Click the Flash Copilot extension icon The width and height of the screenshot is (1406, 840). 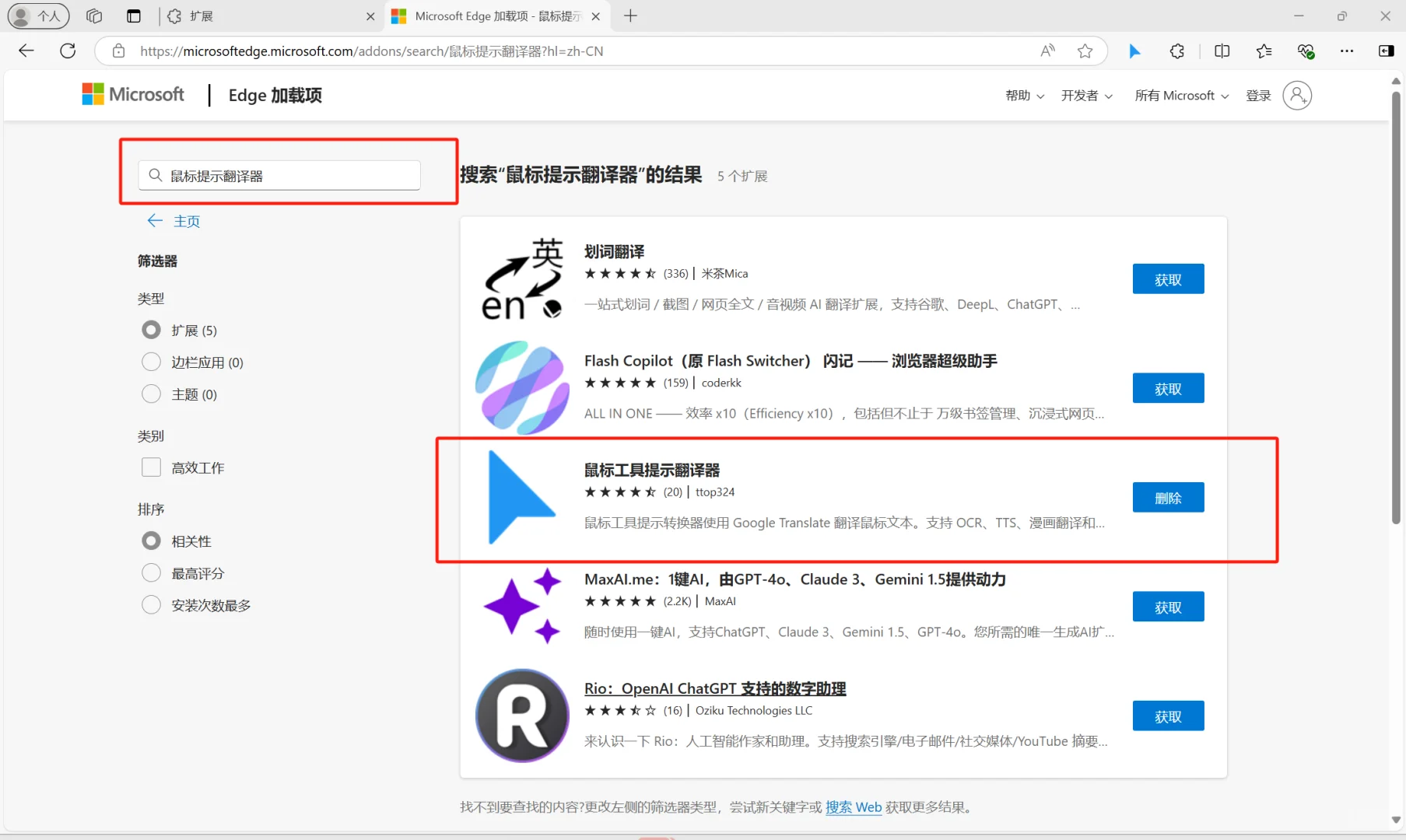tap(521, 387)
